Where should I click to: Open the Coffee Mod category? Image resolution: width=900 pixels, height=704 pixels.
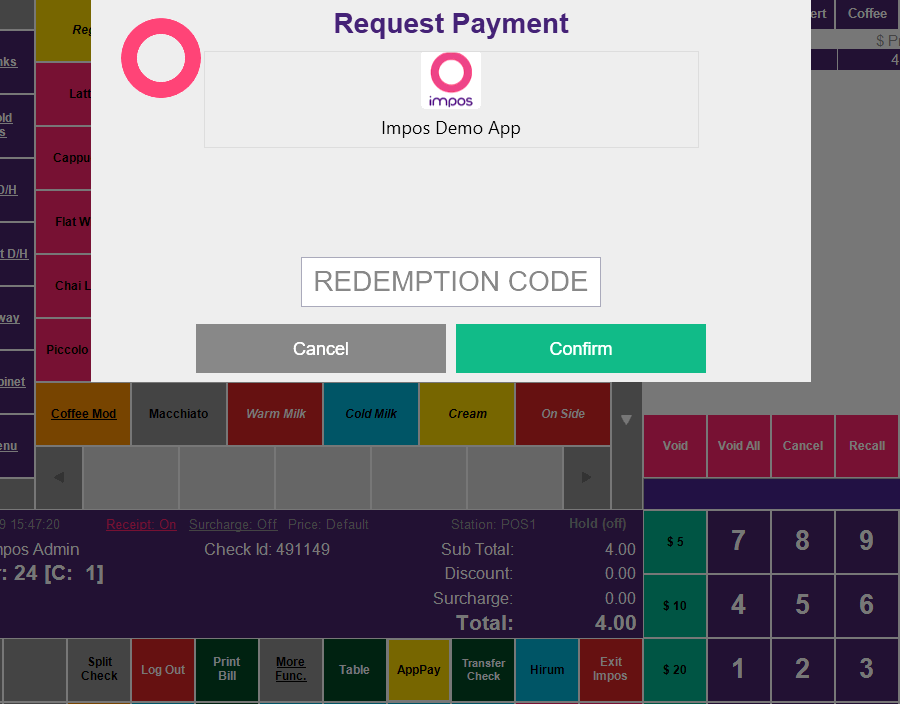coord(83,414)
